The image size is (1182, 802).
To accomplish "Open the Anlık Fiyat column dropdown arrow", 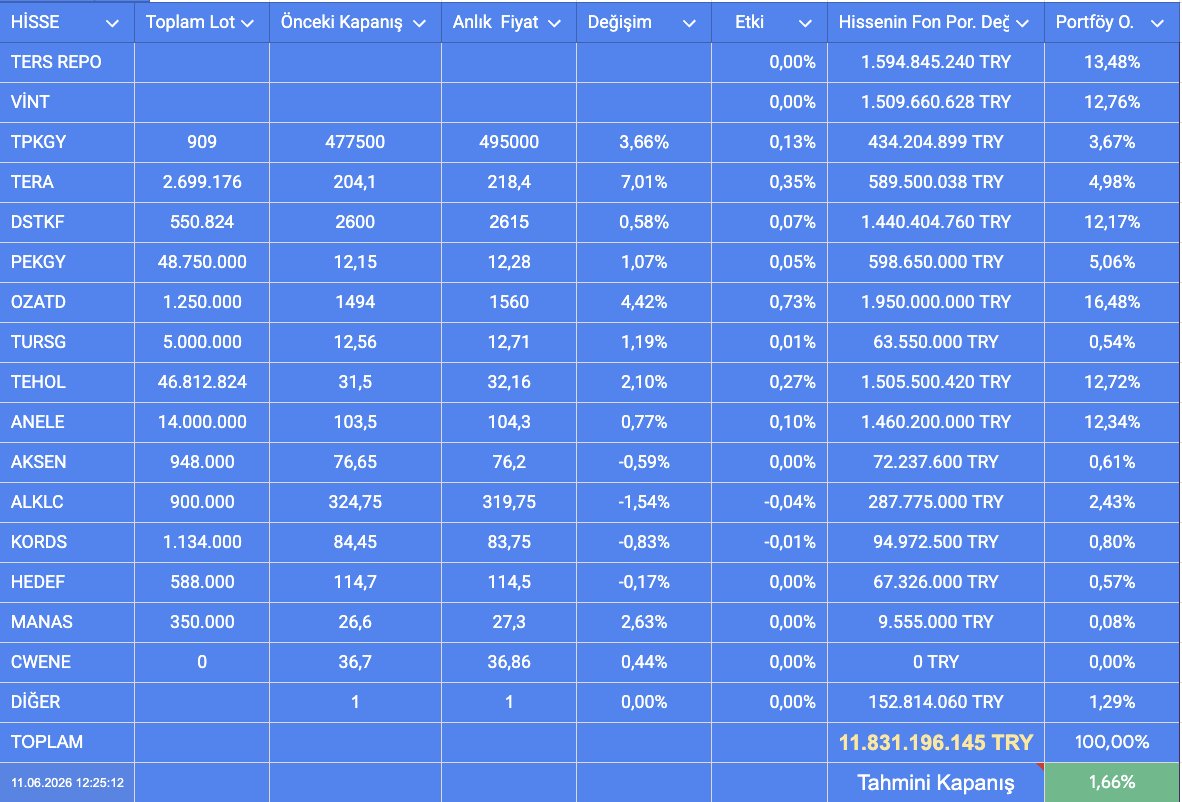I will click(554, 23).
